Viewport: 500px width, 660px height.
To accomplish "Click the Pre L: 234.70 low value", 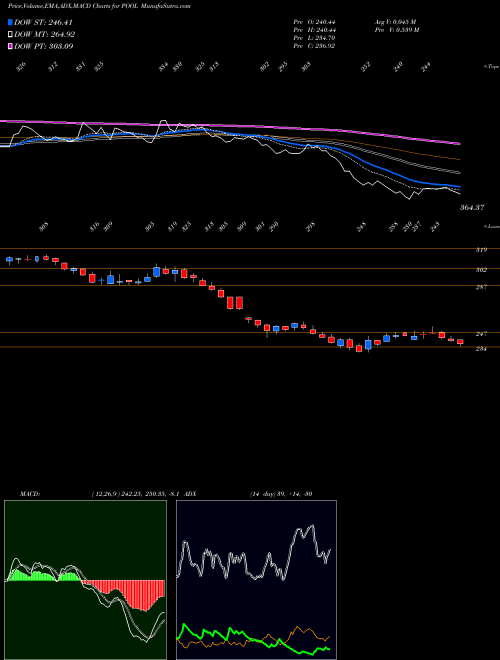I will pyautogui.click(x=314, y=38).
